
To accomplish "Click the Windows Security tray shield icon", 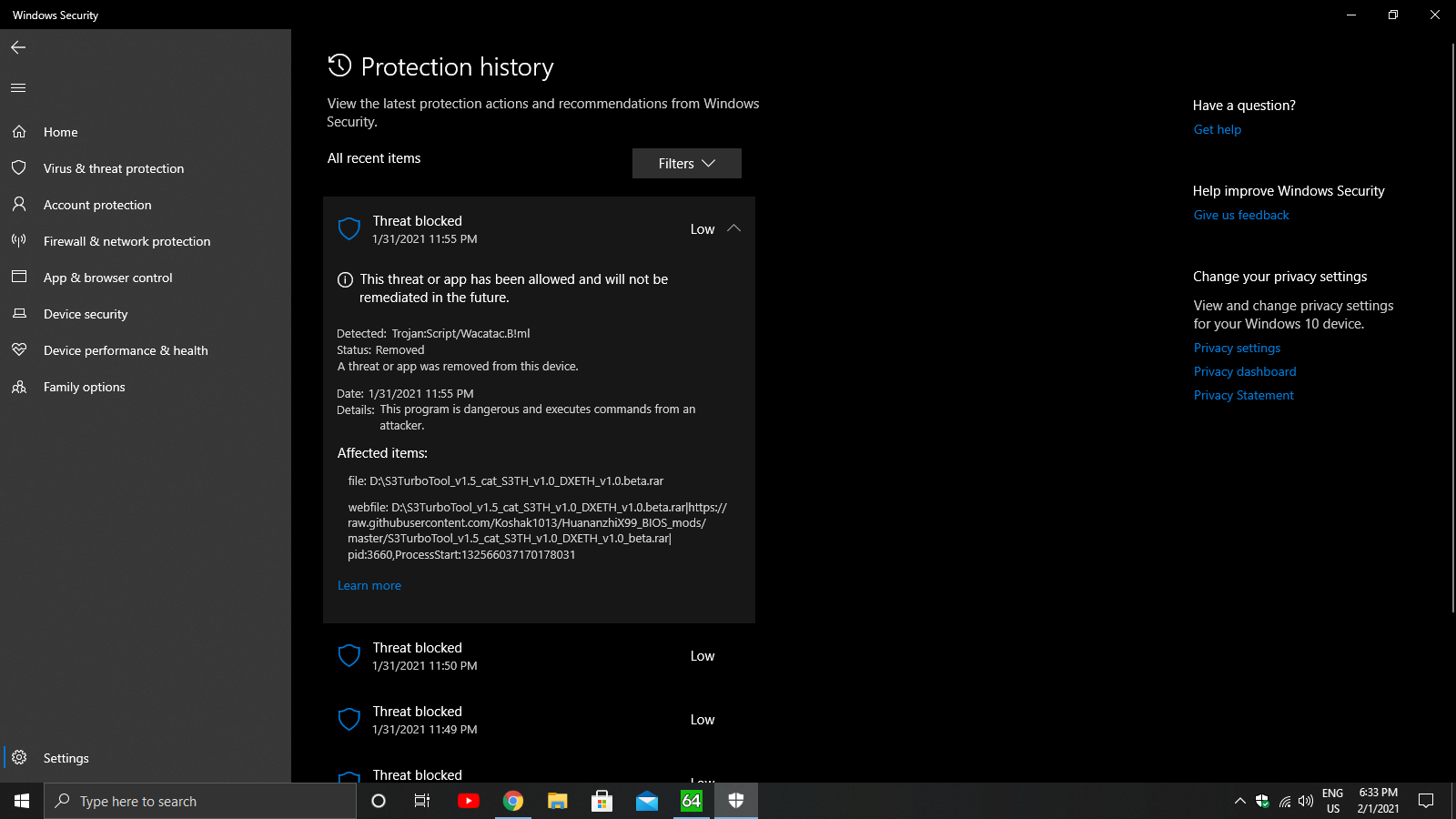I will tap(1262, 801).
